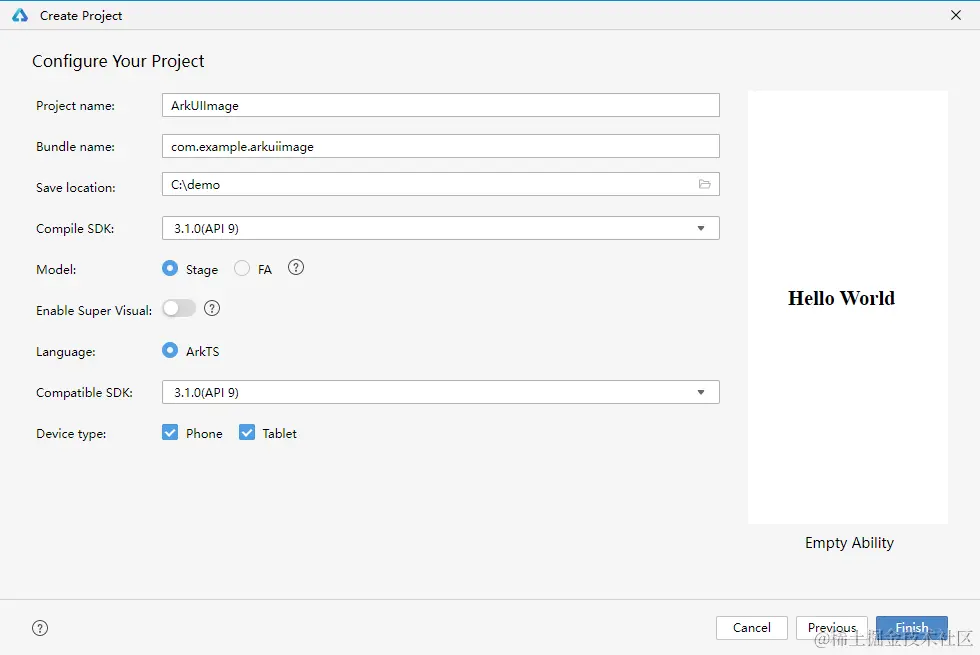Click the Project name: label
This screenshot has height=655, width=980.
point(76,106)
